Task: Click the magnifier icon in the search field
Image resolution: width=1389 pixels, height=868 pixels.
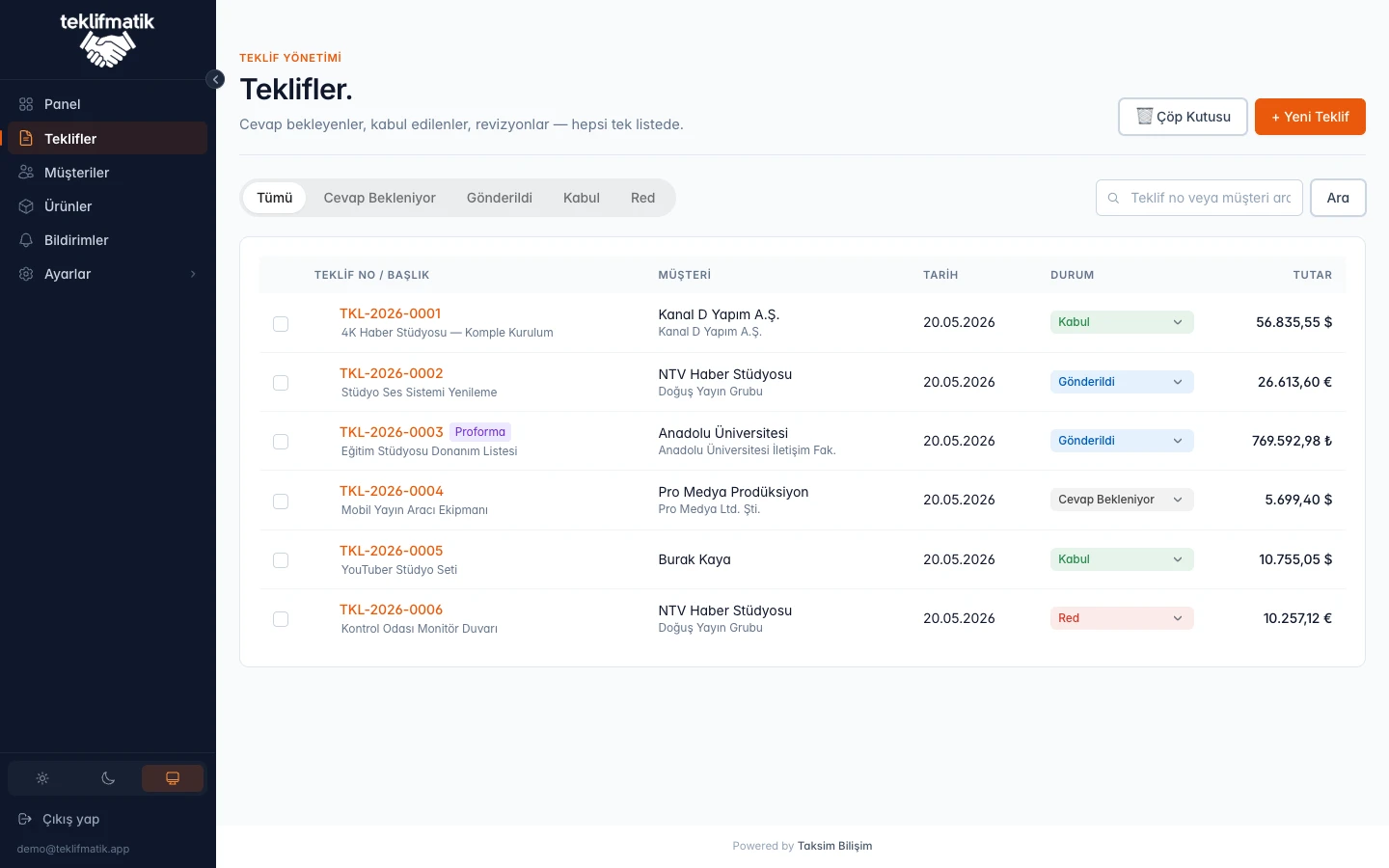Action: click(x=1113, y=198)
